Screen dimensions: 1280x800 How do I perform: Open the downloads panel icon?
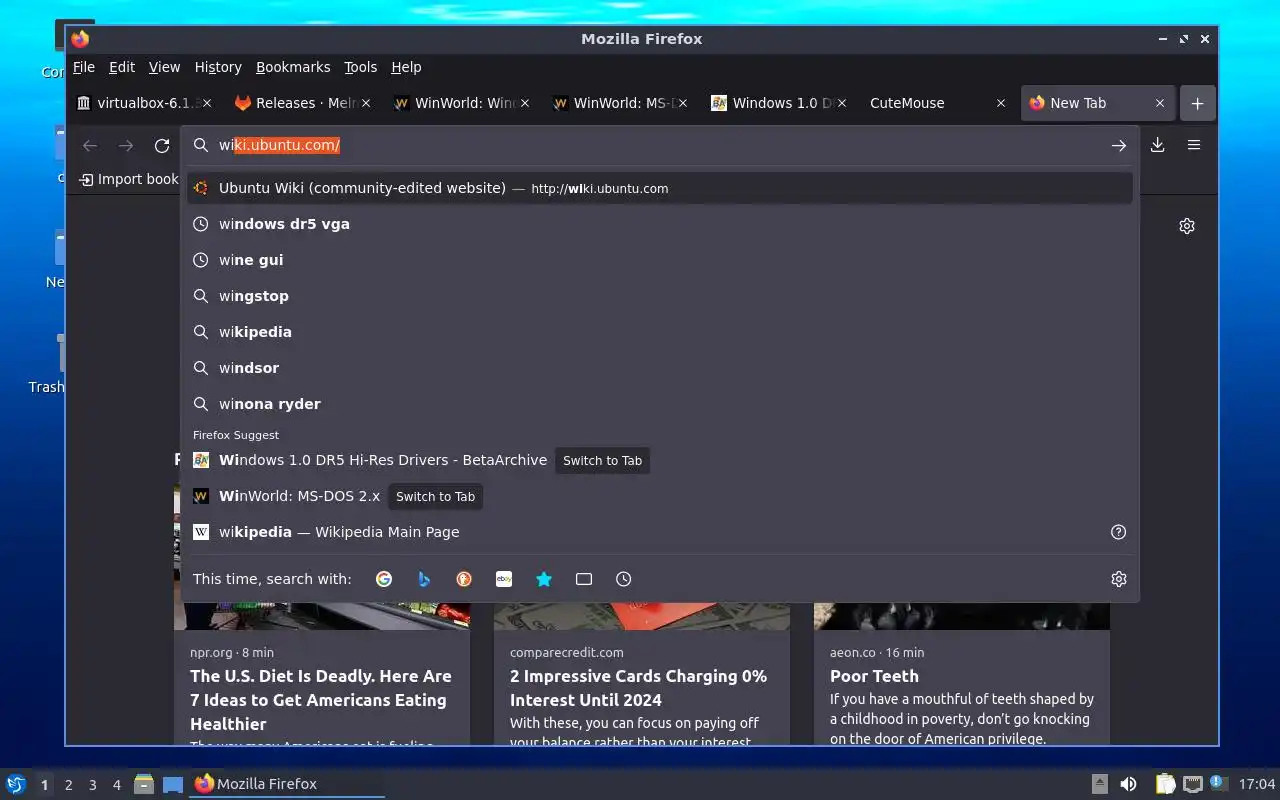[x=1157, y=145]
